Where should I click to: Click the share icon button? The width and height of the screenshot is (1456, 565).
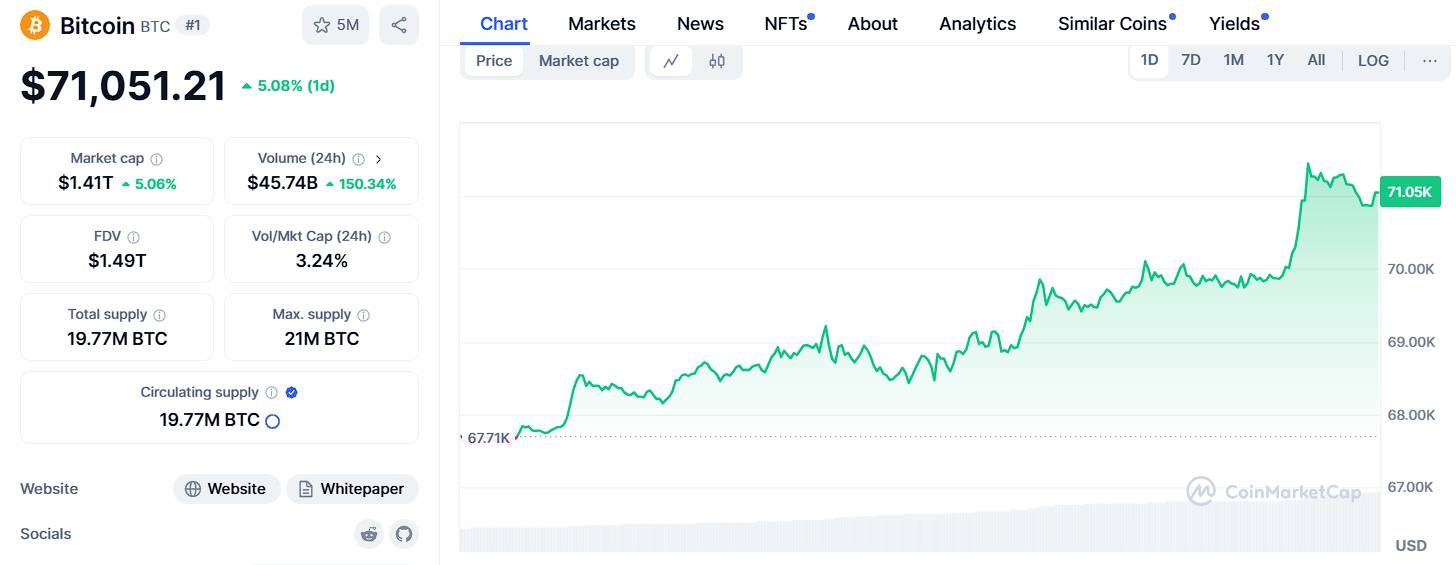(x=399, y=25)
